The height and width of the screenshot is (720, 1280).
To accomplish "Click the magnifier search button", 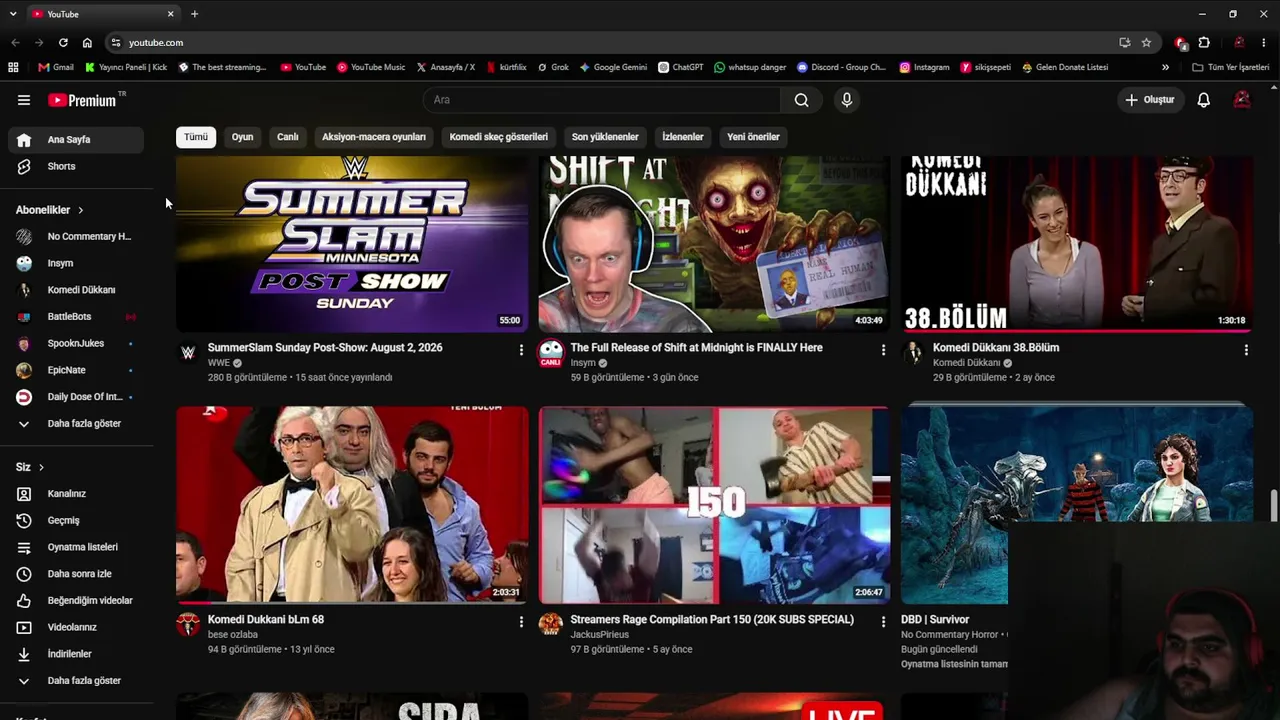I will (801, 100).
